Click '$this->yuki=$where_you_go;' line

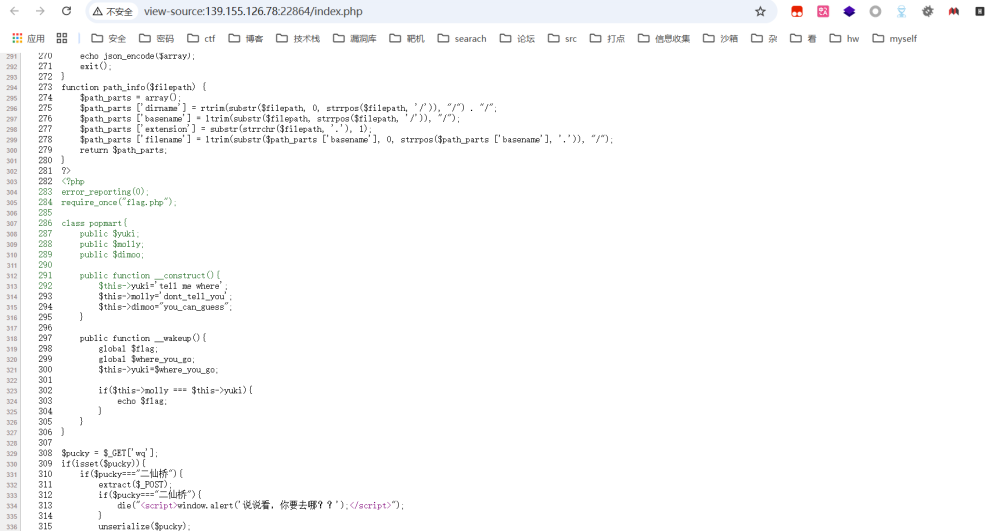click(x=158, y=370)
